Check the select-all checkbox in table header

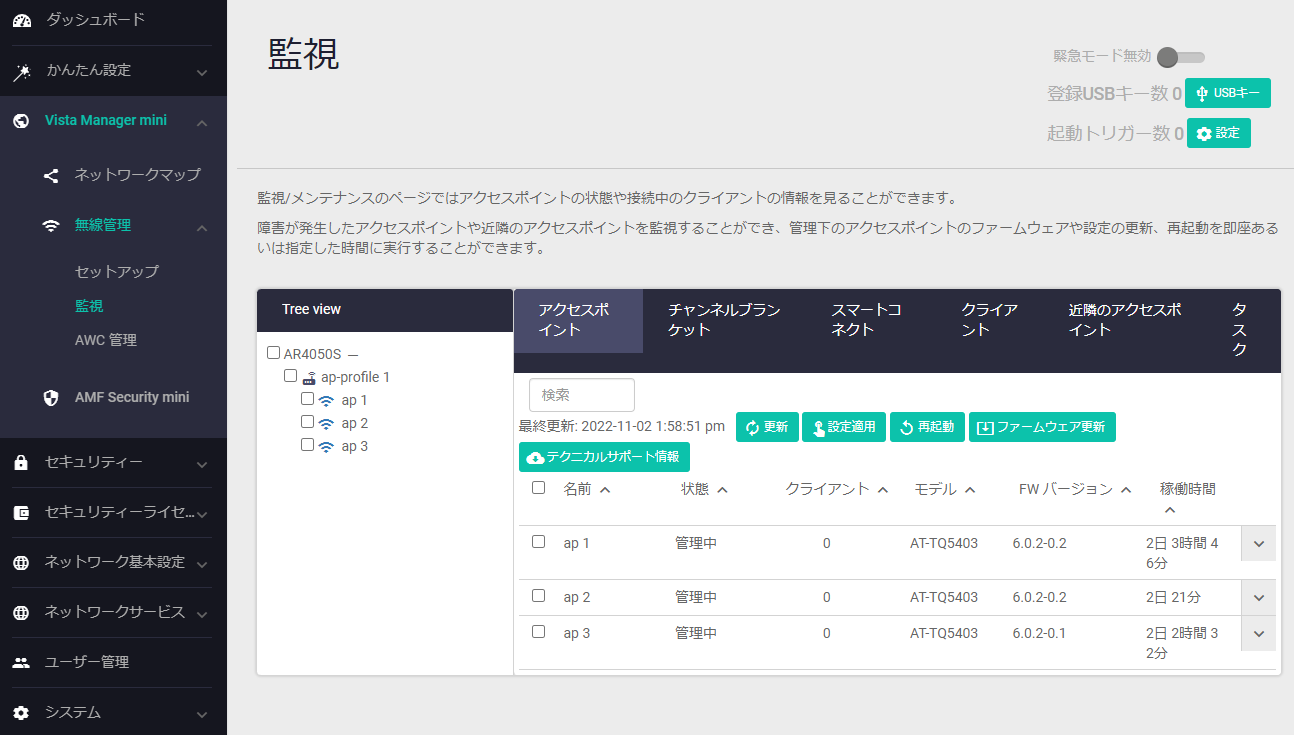point(538,488)
